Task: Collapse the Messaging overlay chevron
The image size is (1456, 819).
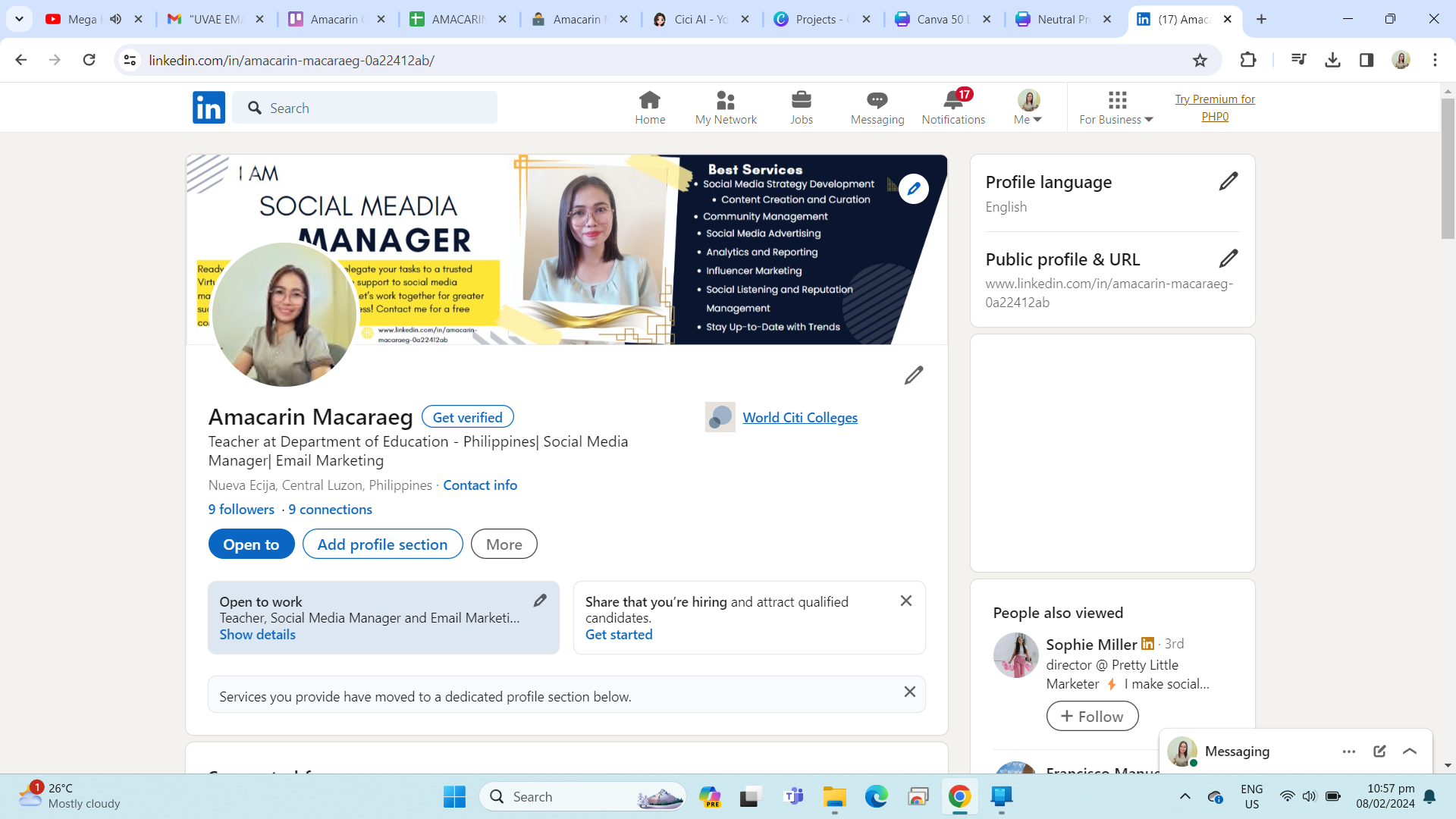Action: click(1410, 751)
